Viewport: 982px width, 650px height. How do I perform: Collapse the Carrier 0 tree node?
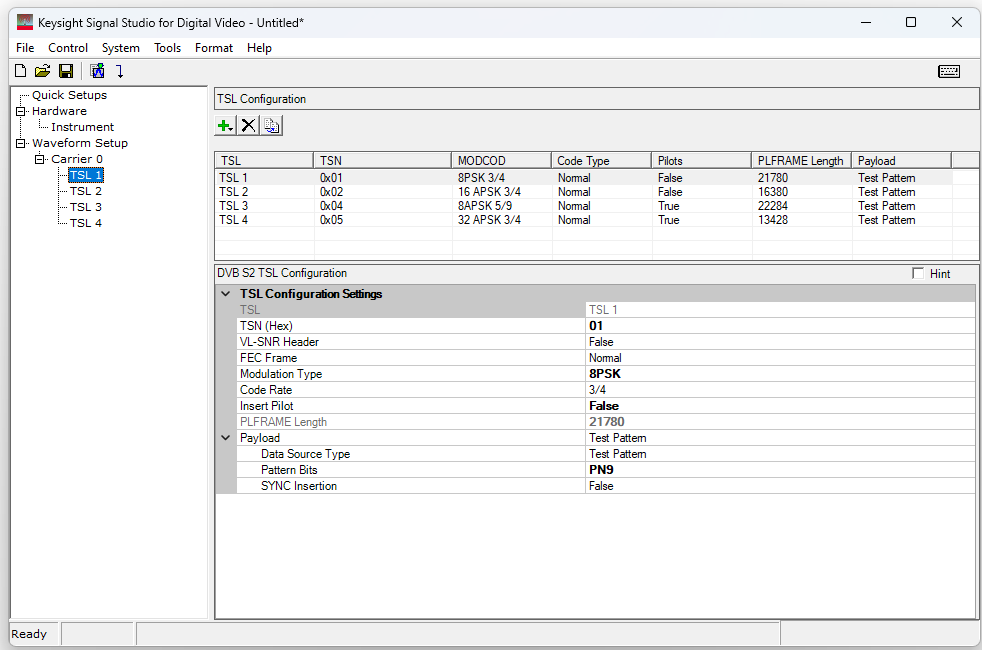point(39,159)
